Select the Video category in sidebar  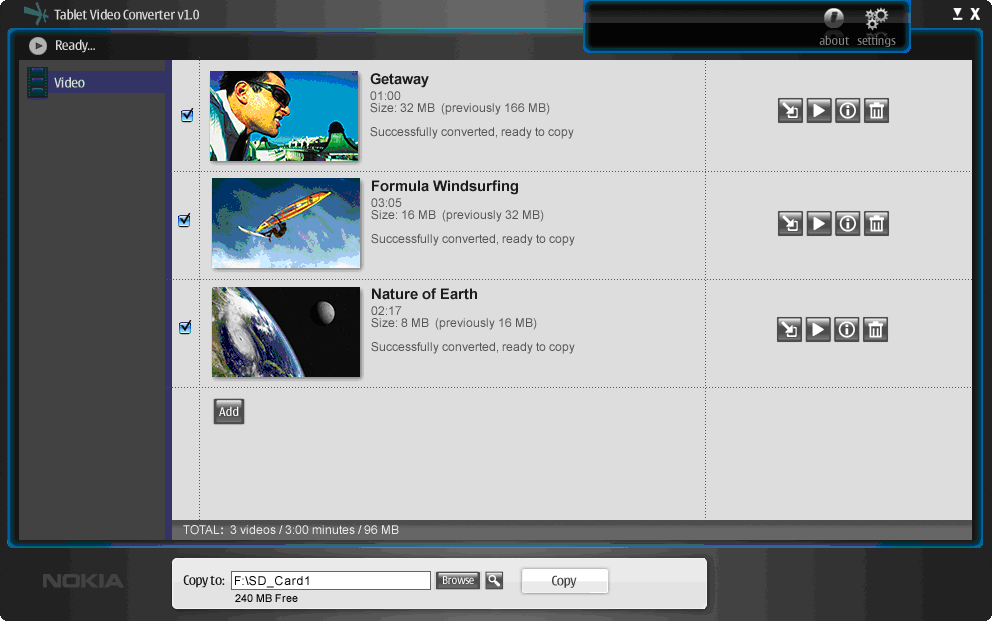[69, 83]
